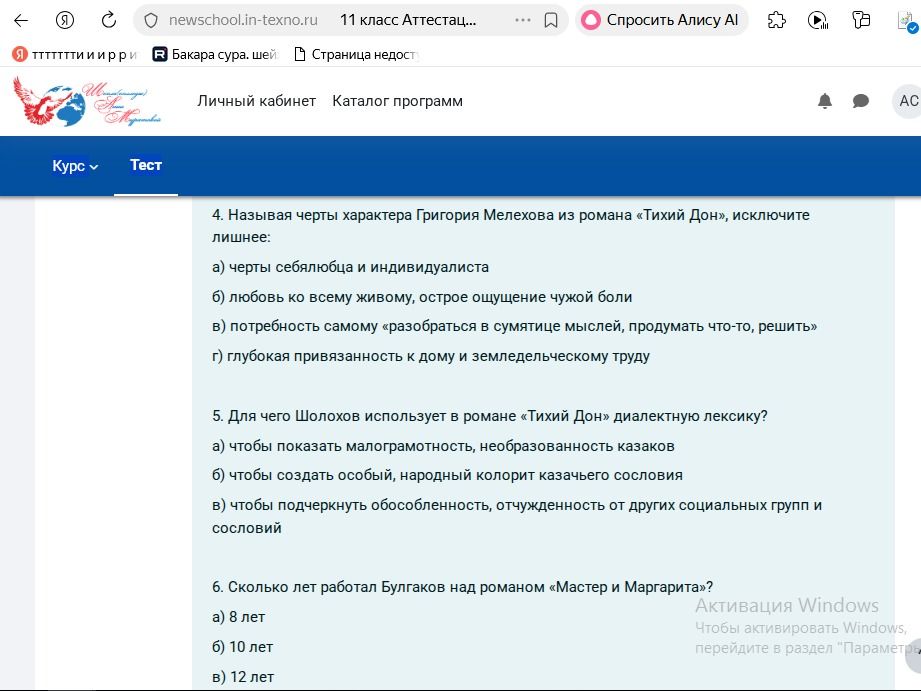Open the AC user profile menu
Viewport: 921px width, 691px height.
point(907,101)
